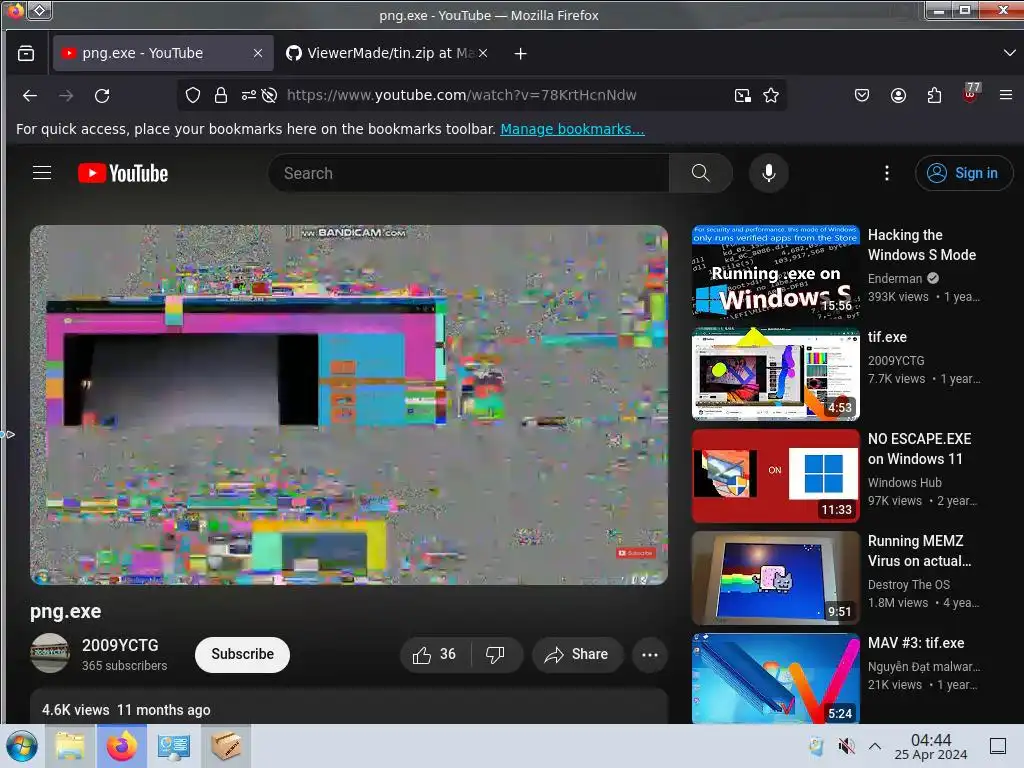This screenshot has width=1024, height=768.
Task: Click the png.exe video player
Action: click(349, 405)
